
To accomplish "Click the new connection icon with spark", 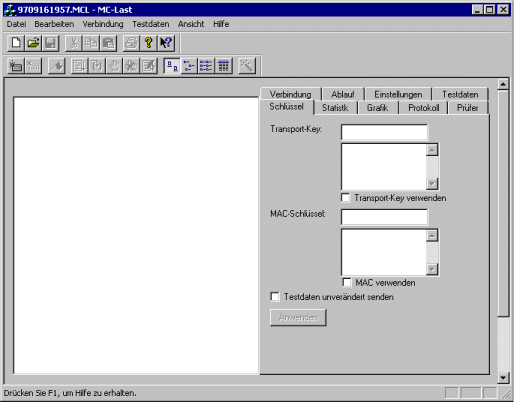I will point(16,66).
